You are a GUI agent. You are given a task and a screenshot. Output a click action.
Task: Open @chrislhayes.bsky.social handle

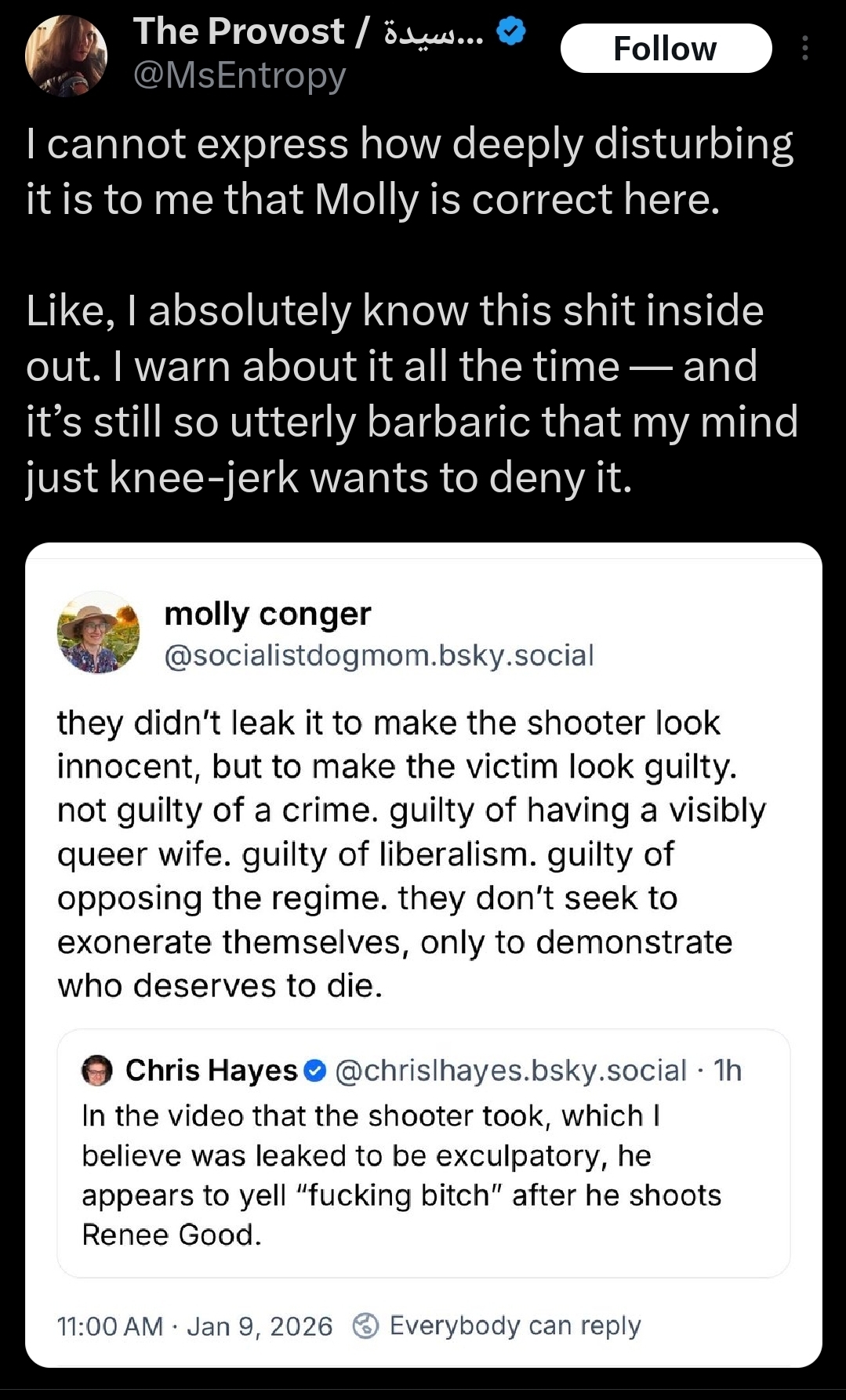510,1070
